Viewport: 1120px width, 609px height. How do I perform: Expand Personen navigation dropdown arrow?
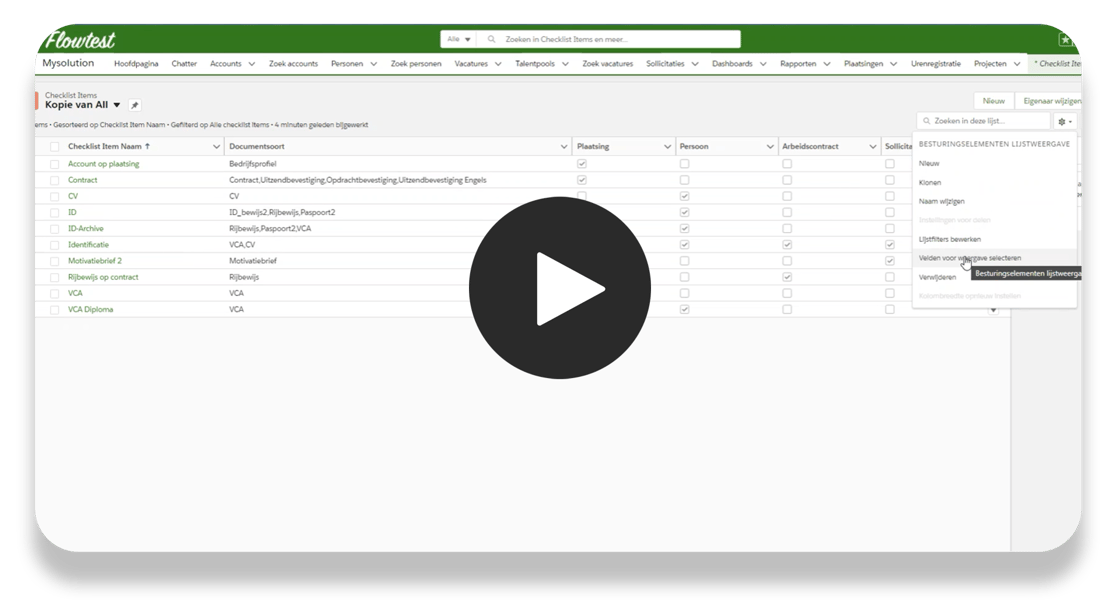tap(374, 64)
